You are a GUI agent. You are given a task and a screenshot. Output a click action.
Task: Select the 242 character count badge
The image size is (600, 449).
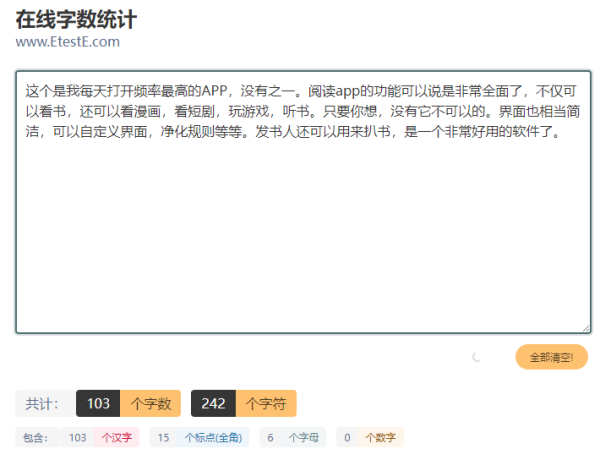pos(213,403)
